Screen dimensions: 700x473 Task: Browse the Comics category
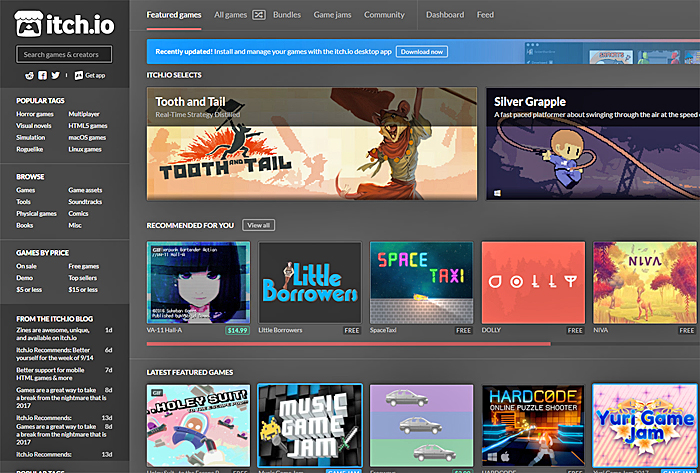tap(78, 214)
